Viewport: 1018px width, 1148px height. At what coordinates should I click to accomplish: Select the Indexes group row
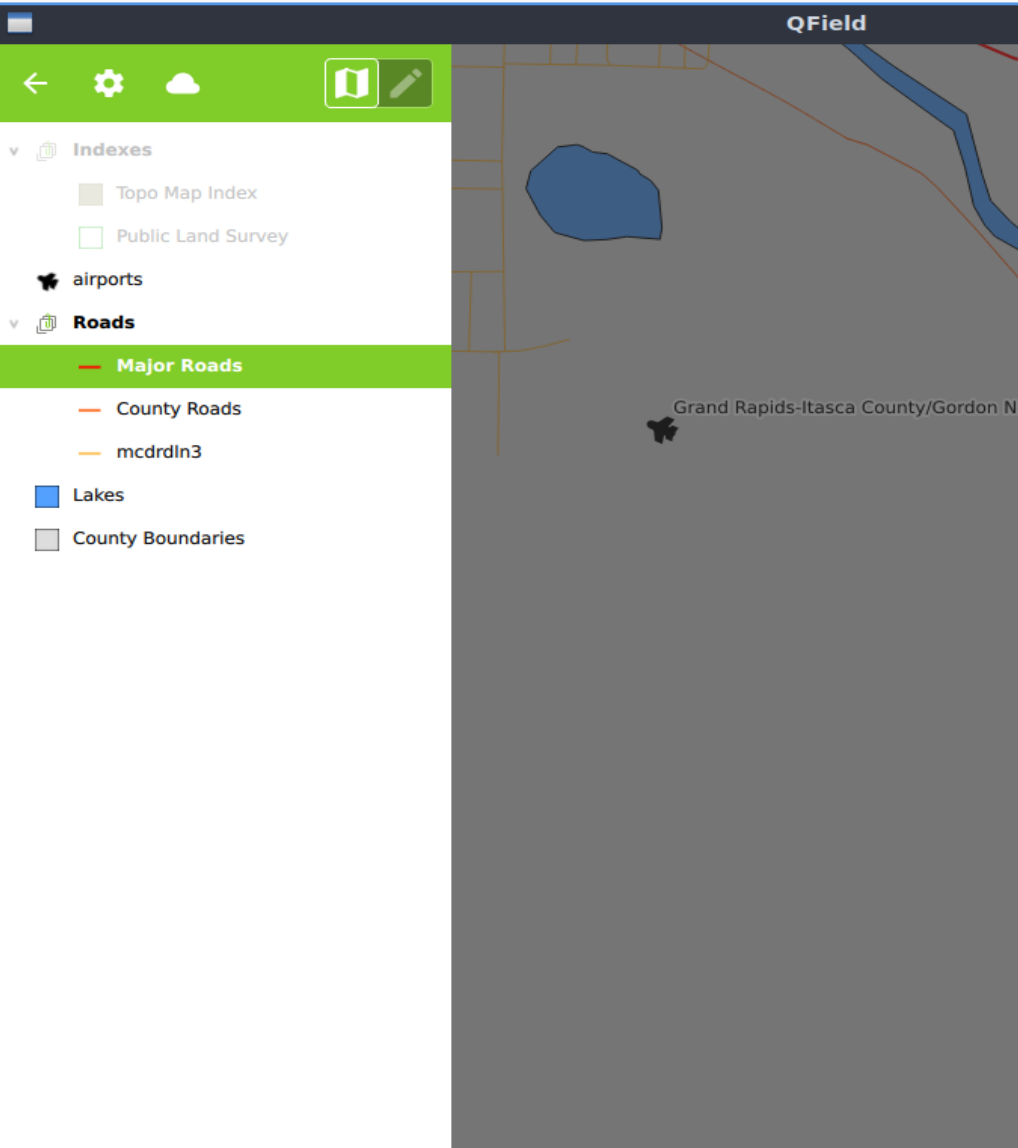[x=226, y=150]
